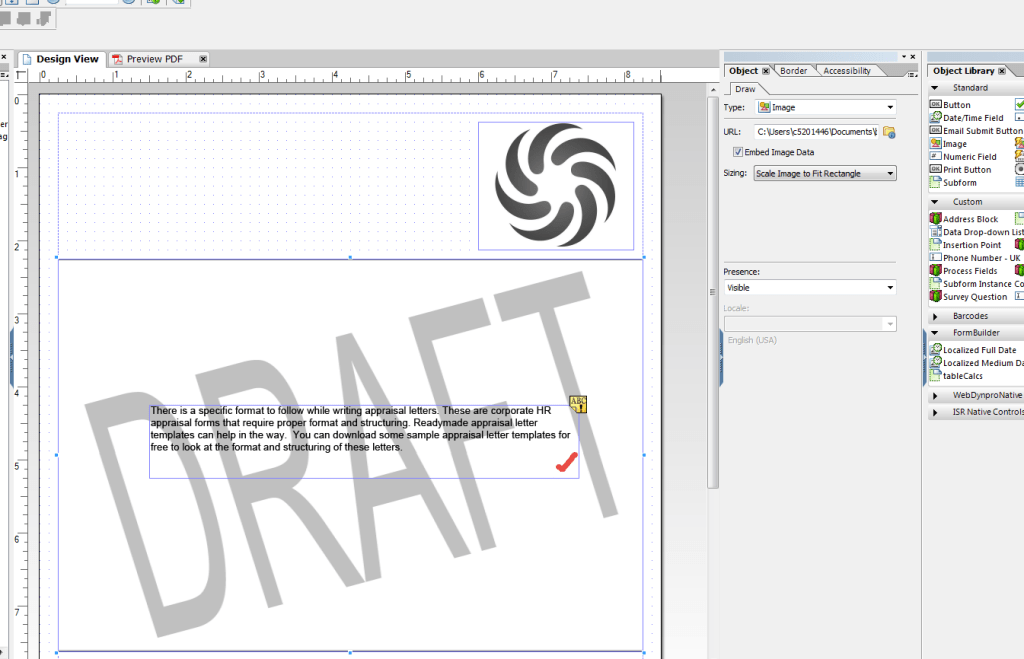Insert a Numeric Field from the Standard library
The height and width of the screenshot is (659, 1024).
(x=968, y=156)
